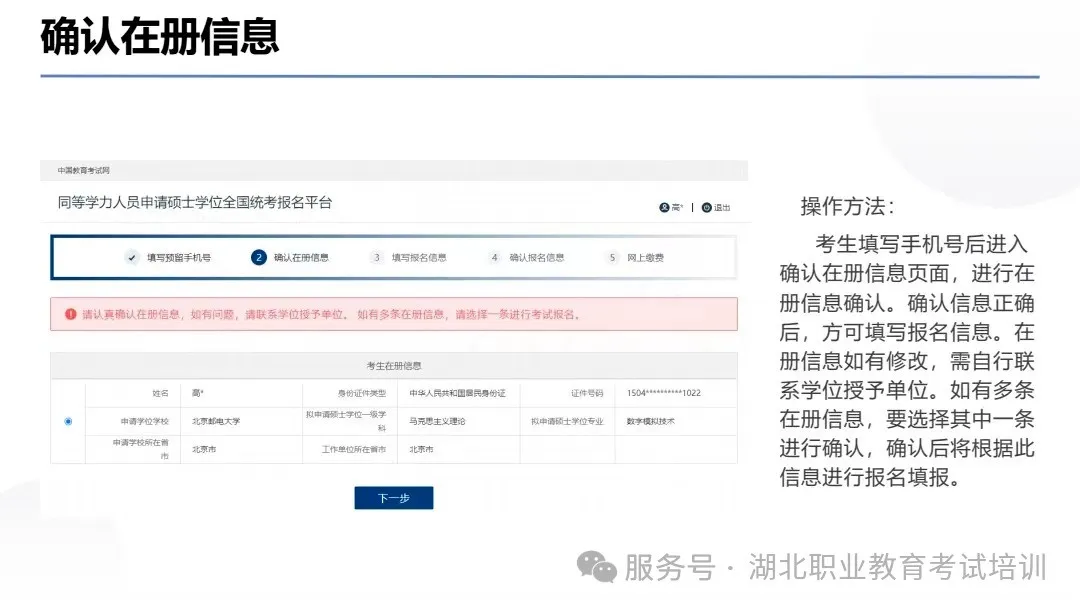Open the 填写预留手机号 step label
This screenshot has width=1080, height=600.
click(x=179, y=258)
